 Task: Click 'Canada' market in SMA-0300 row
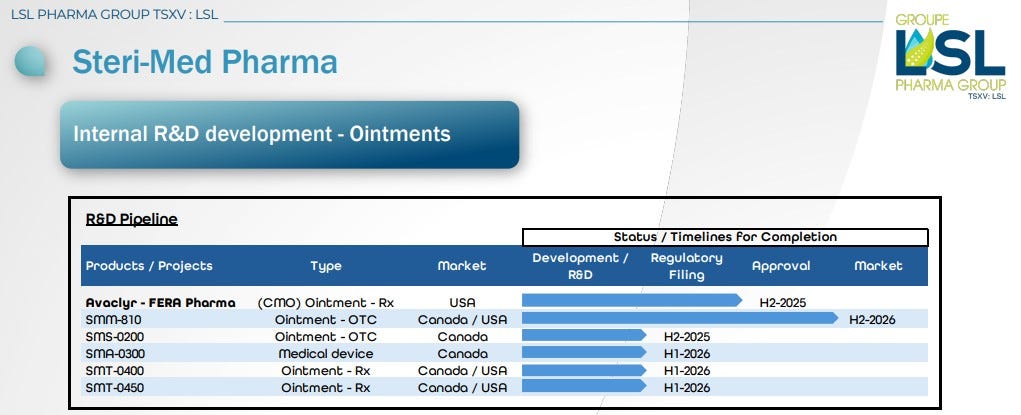(462, 354)
